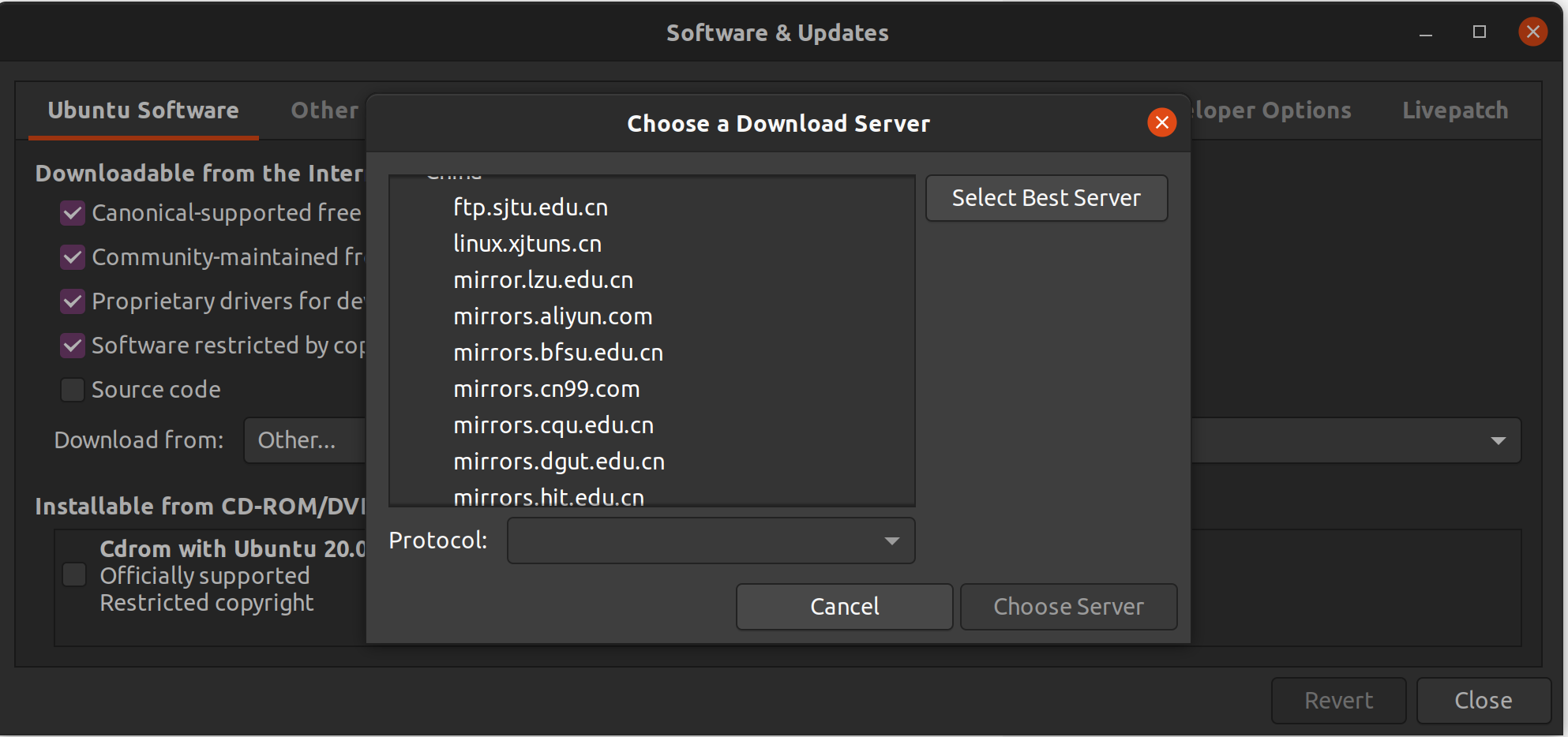Click Select Best Server button
The image size is (1568, 737).
pyautogui.click(x=1046, y=198)
